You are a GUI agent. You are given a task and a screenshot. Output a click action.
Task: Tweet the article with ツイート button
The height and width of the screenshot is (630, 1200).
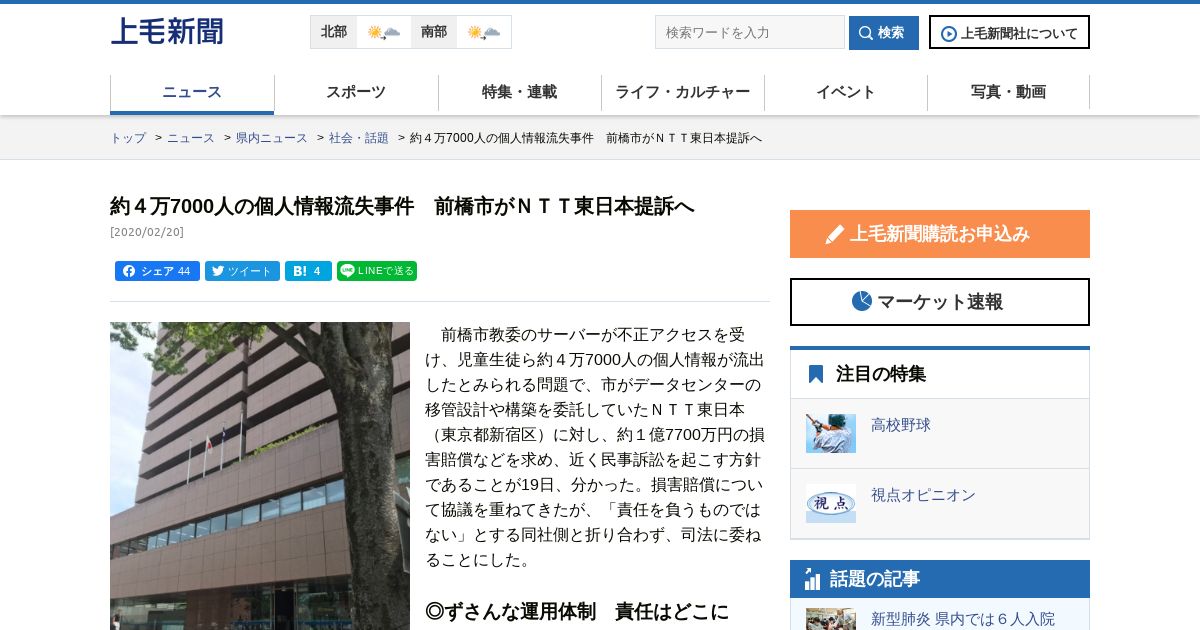click(x=242, y=271)
